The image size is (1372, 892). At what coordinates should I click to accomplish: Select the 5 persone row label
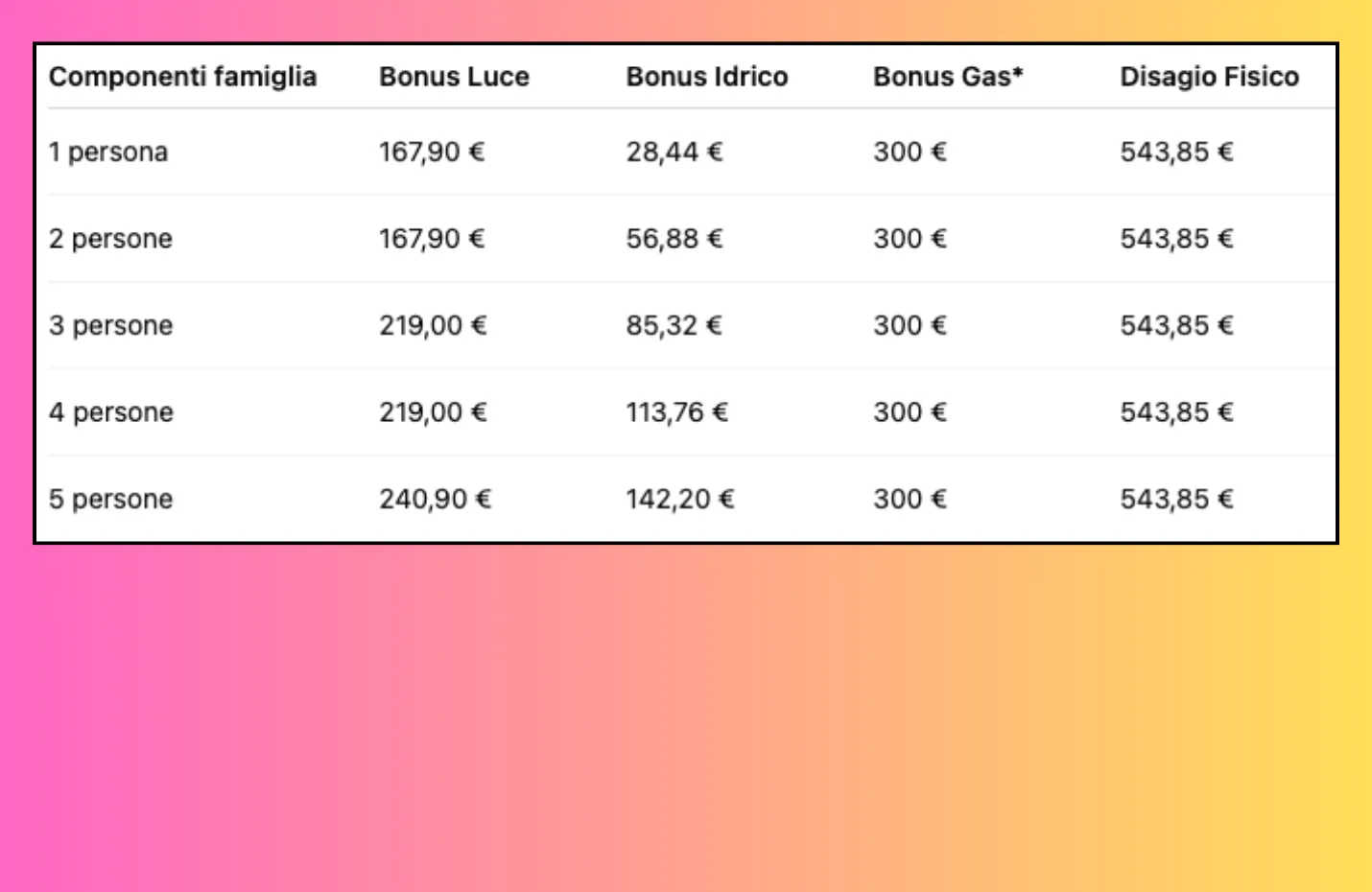coord(110,499)
